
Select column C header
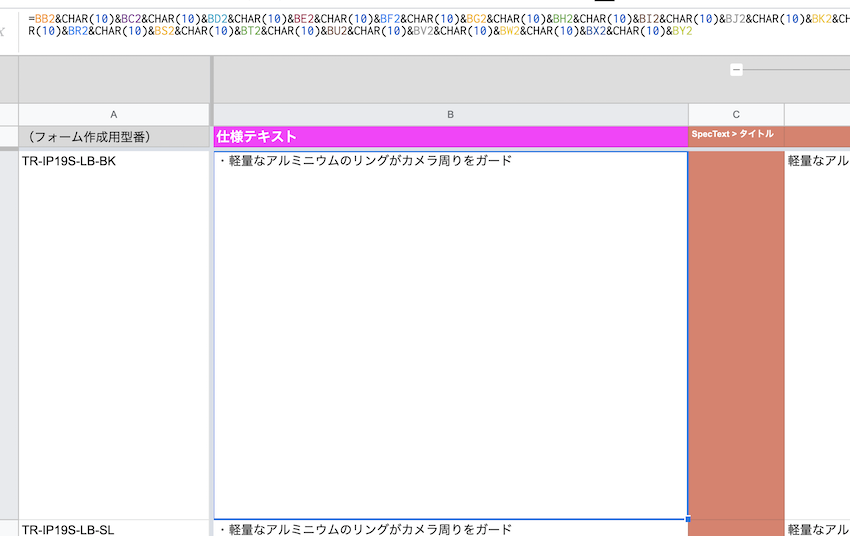pos(736,115)
